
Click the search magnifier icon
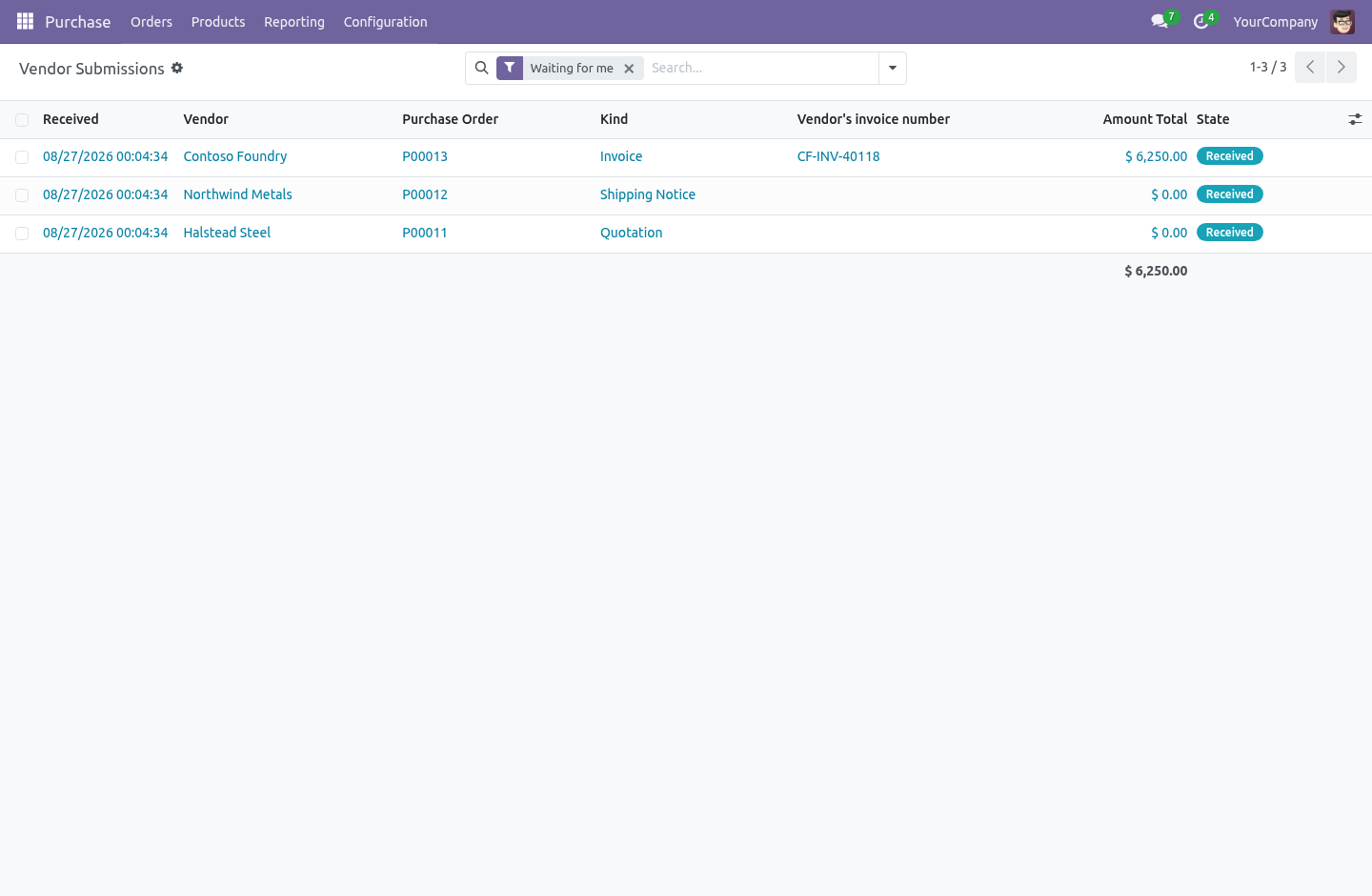[482, 68]
